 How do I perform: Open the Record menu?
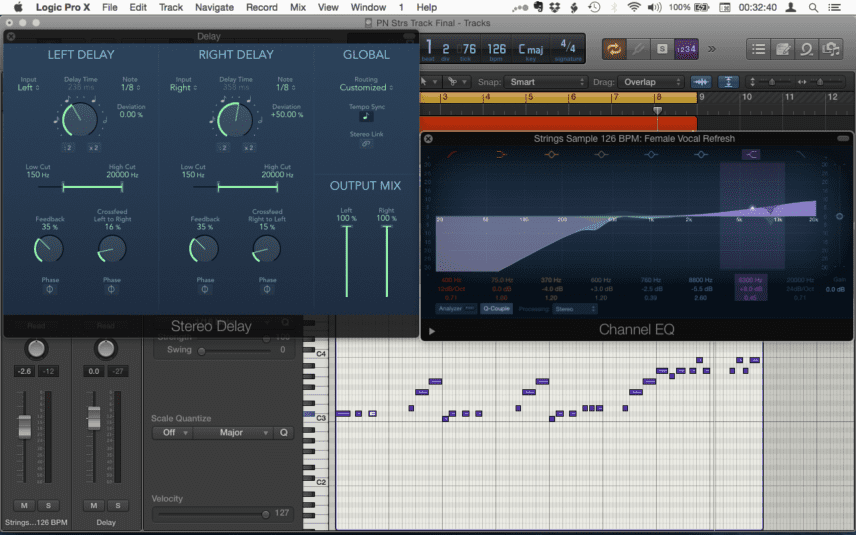tap(261, 7)
